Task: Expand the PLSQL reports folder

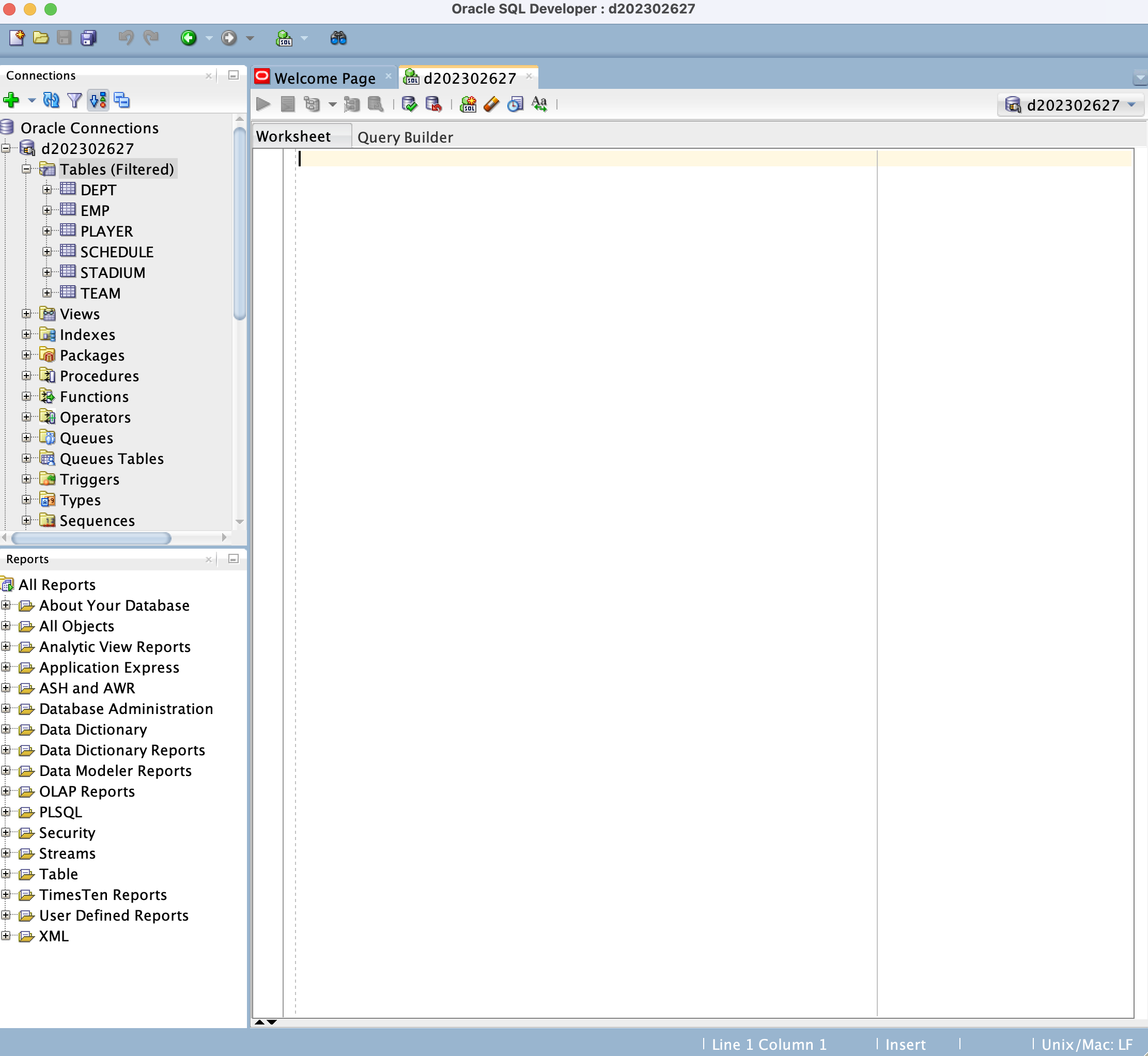Action: pyautogui.click(x=6, y=812)
